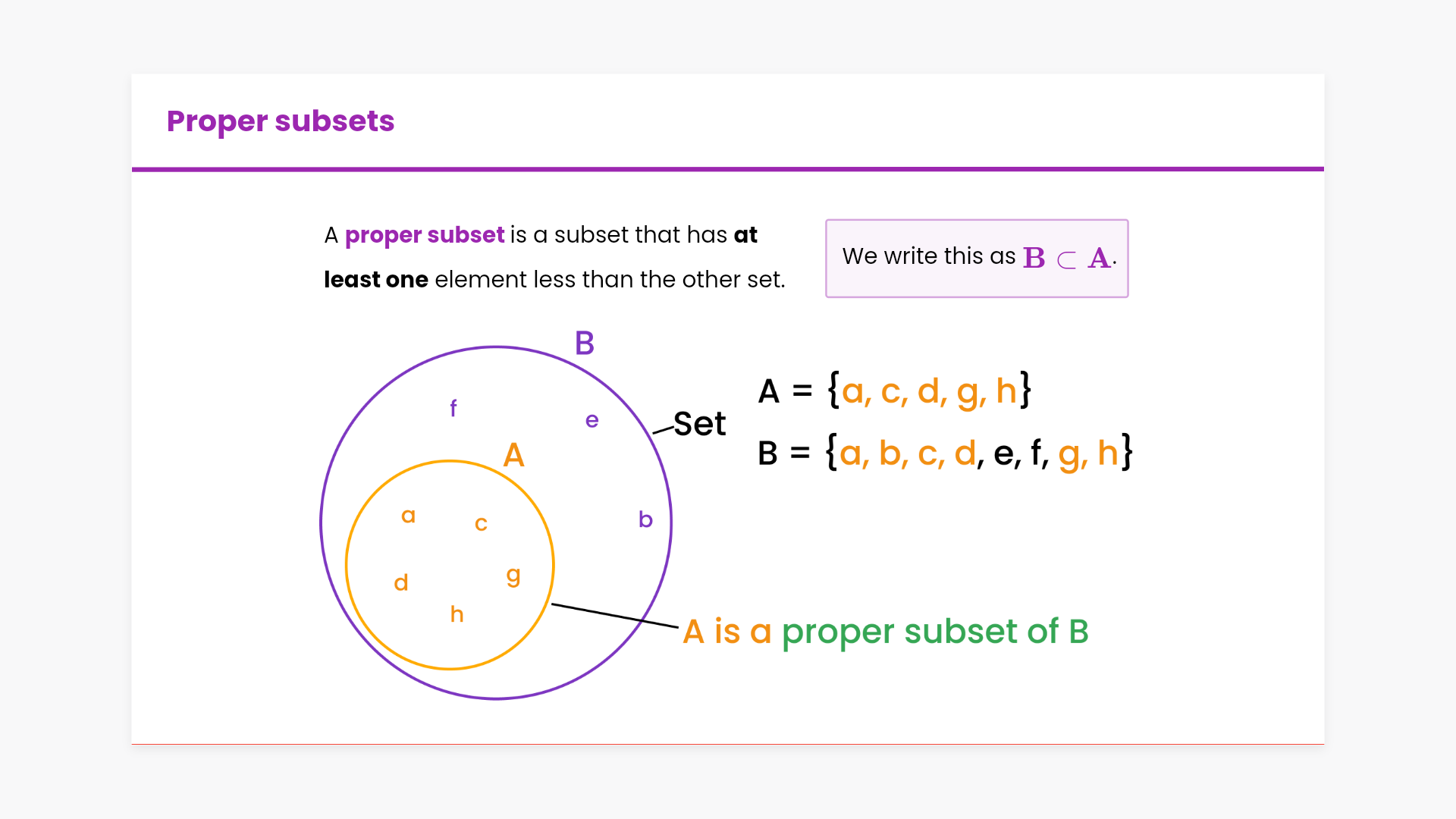
Task: Select the purple element b in the outer circle
Action: point(645,519)
